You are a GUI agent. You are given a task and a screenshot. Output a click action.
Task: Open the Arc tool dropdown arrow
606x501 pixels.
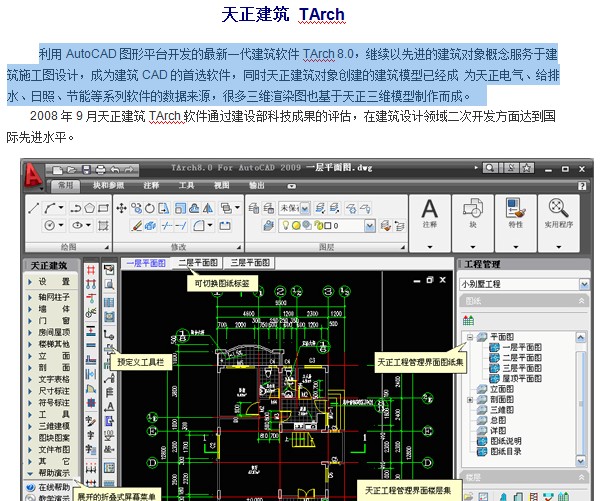(x=61, y=208)
